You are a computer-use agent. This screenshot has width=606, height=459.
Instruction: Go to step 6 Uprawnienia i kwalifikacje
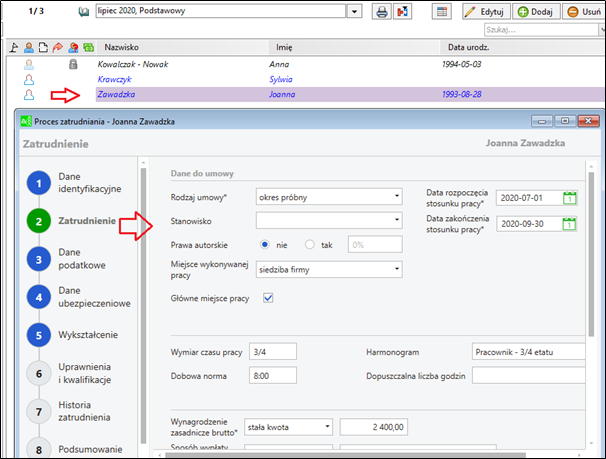[x=39, y=374]
